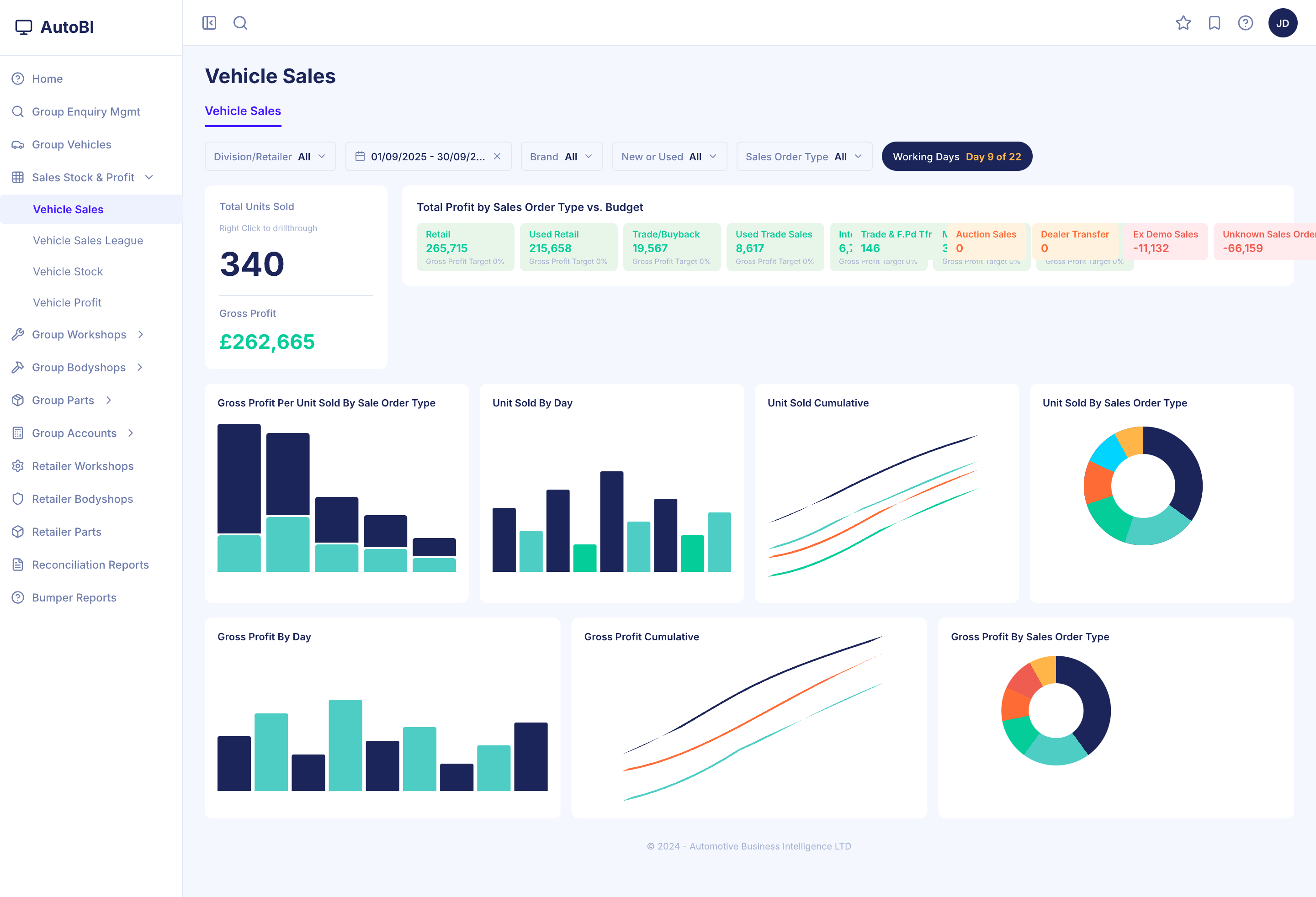The height and width of the screenshot is (897, 1316).
Task: Click the Working Days button
Action: point(956,156)
